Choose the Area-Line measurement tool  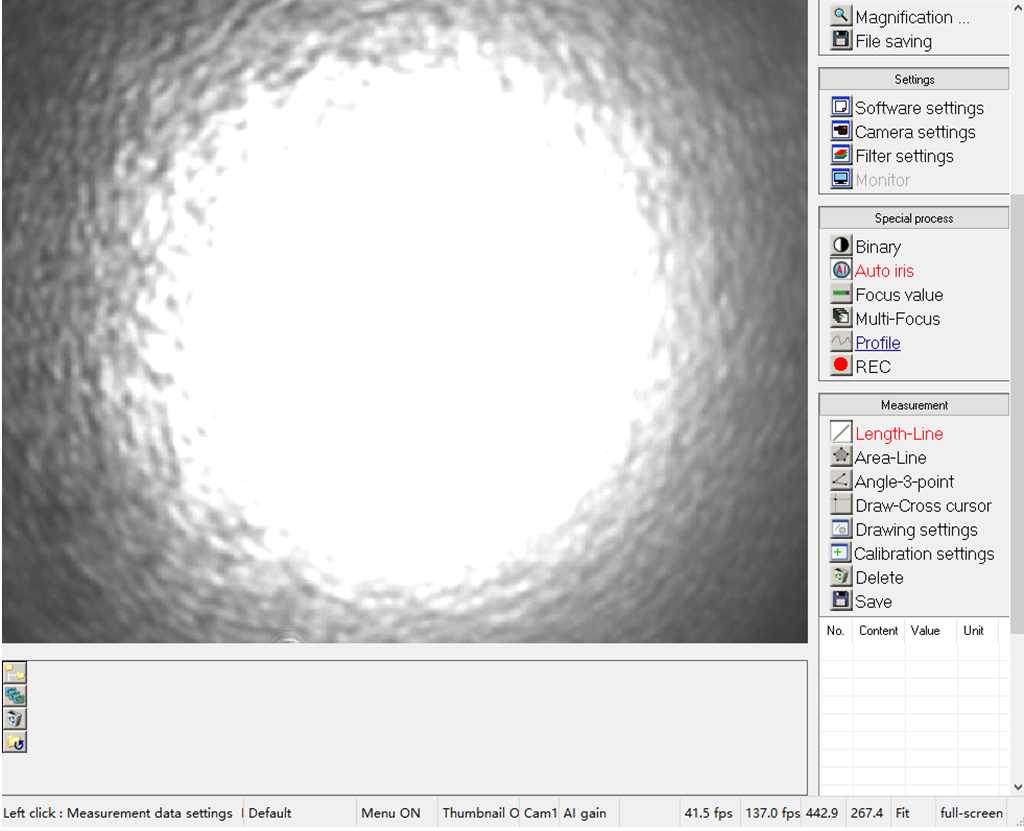890,458
